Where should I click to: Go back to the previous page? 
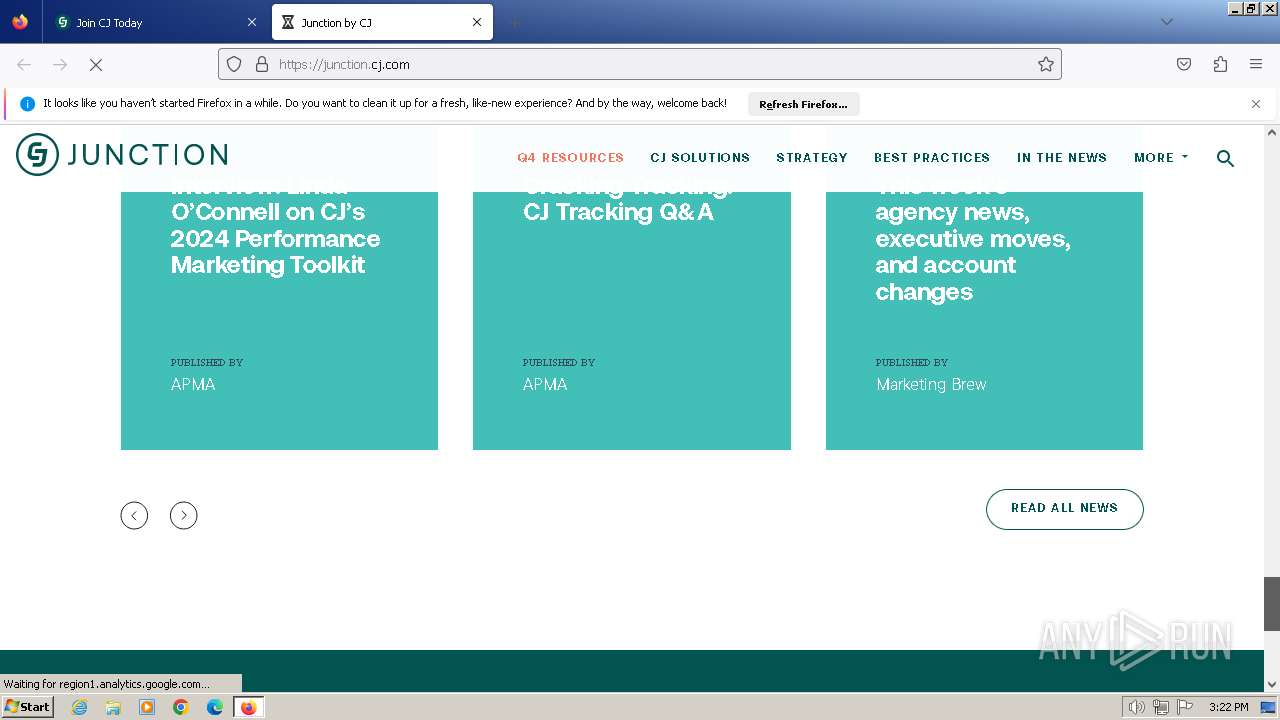pyautogui.click(x=24, y=64)
